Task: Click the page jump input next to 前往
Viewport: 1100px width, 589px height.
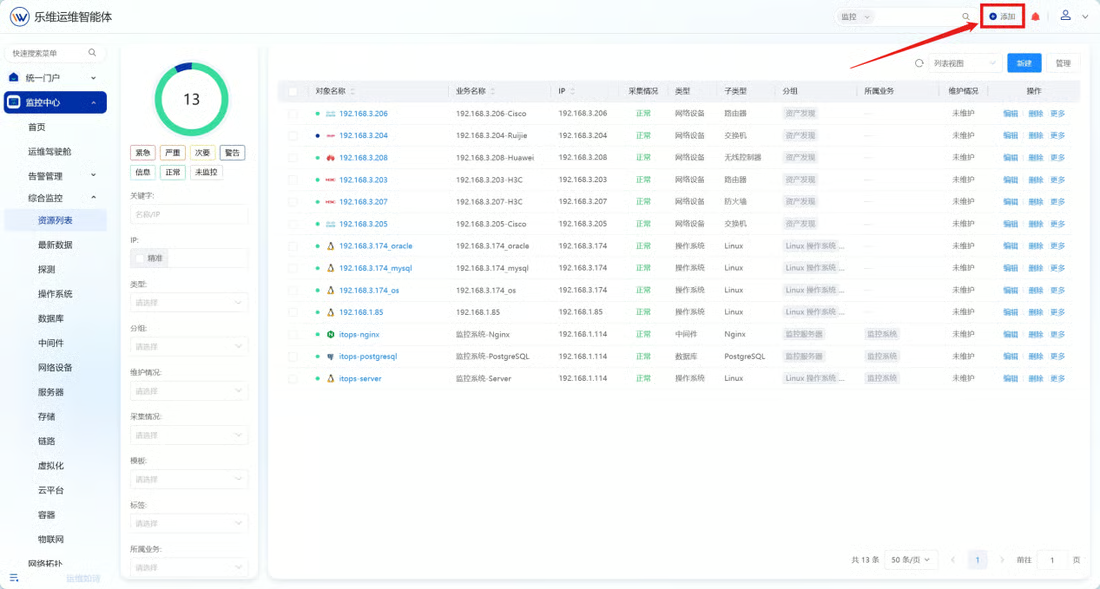Action: 1052,560
